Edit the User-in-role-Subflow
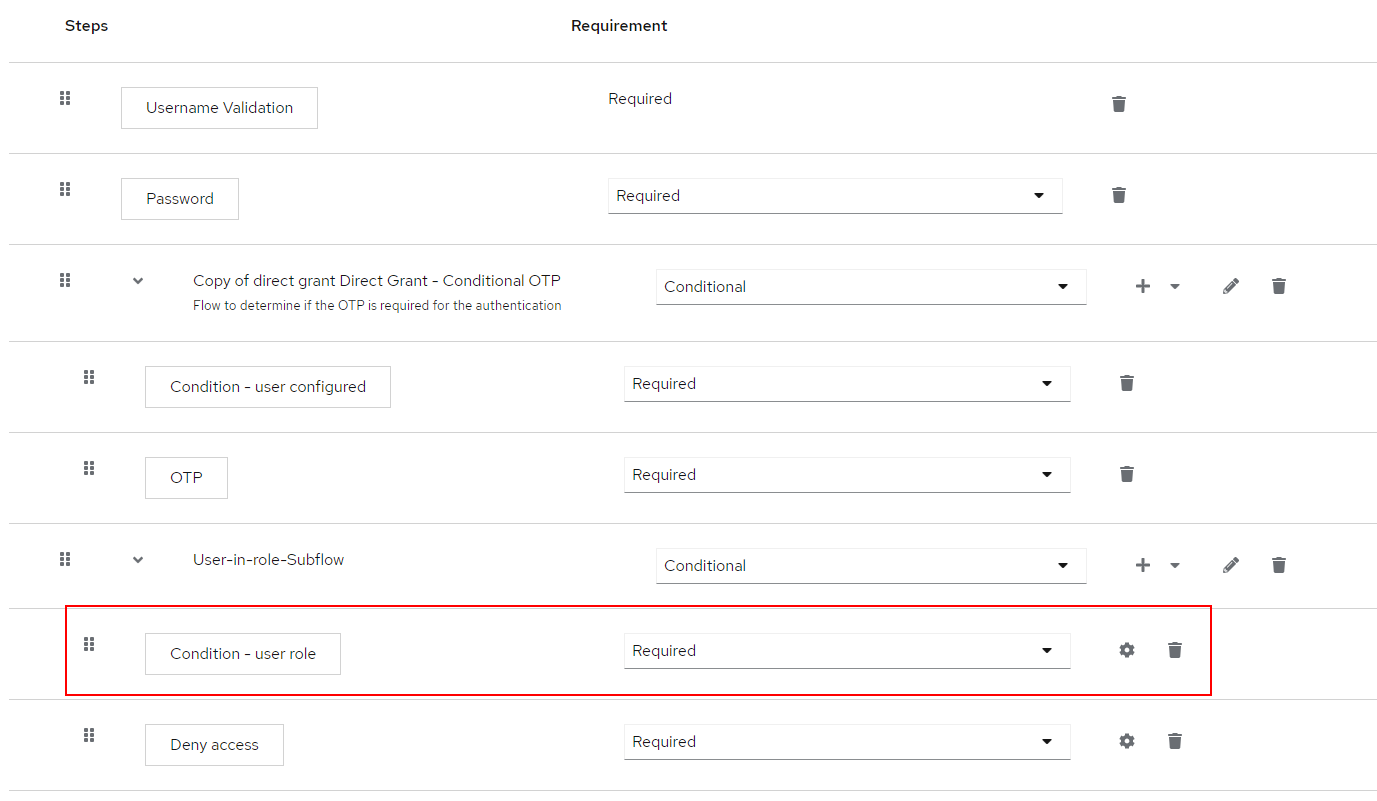This screenshot has height=801, width=1377. pos(1230,564)
